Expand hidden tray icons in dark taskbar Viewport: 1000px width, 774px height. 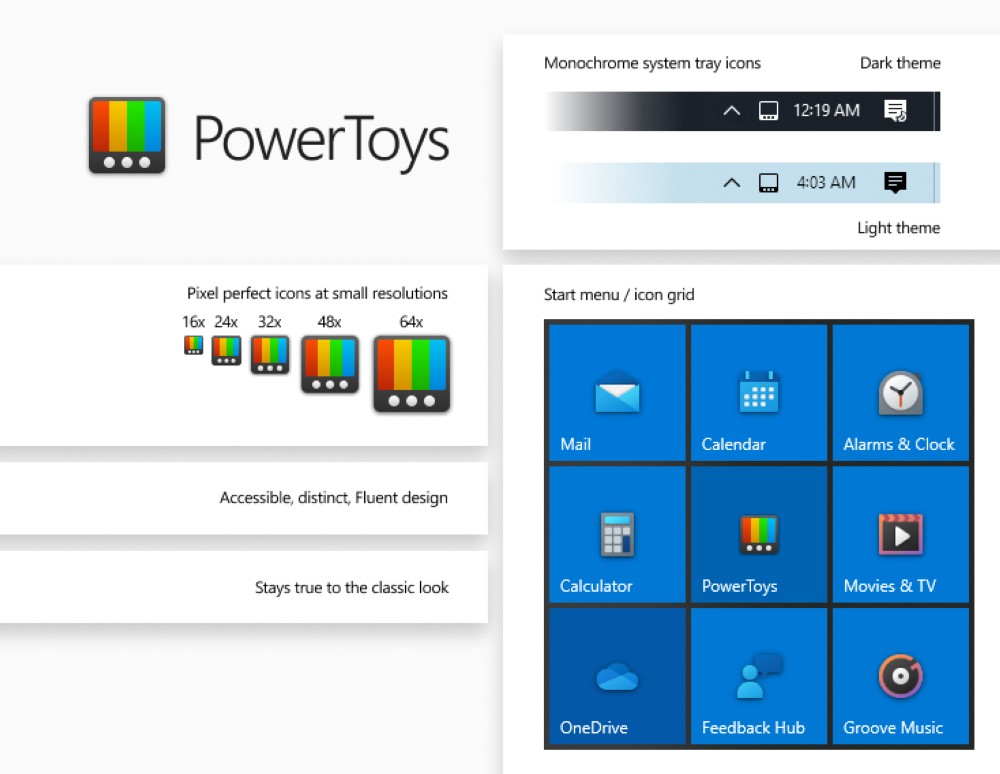tap(732, 111)
